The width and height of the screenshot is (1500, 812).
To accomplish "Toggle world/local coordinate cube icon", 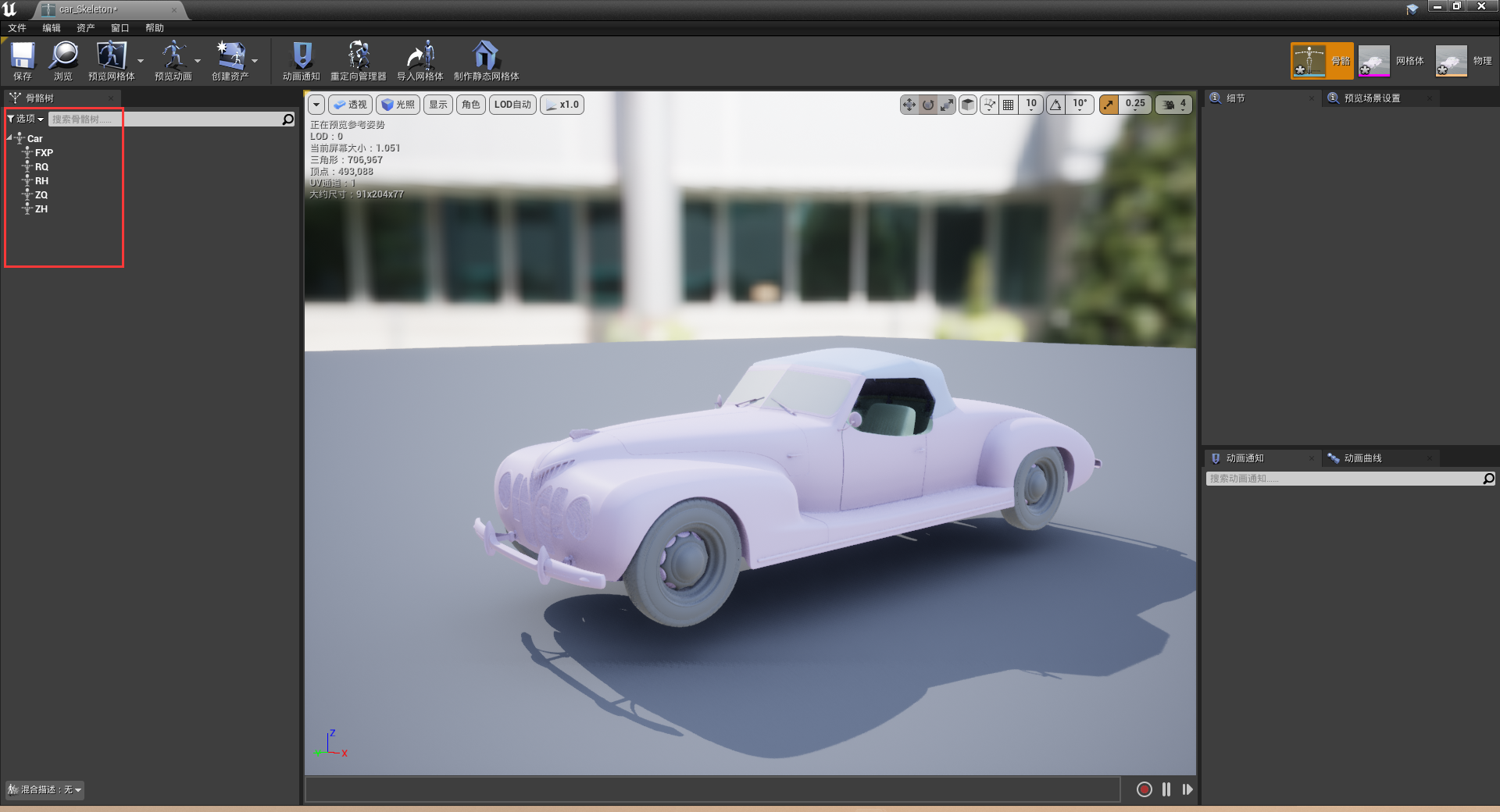I will [x=968, y=105].
